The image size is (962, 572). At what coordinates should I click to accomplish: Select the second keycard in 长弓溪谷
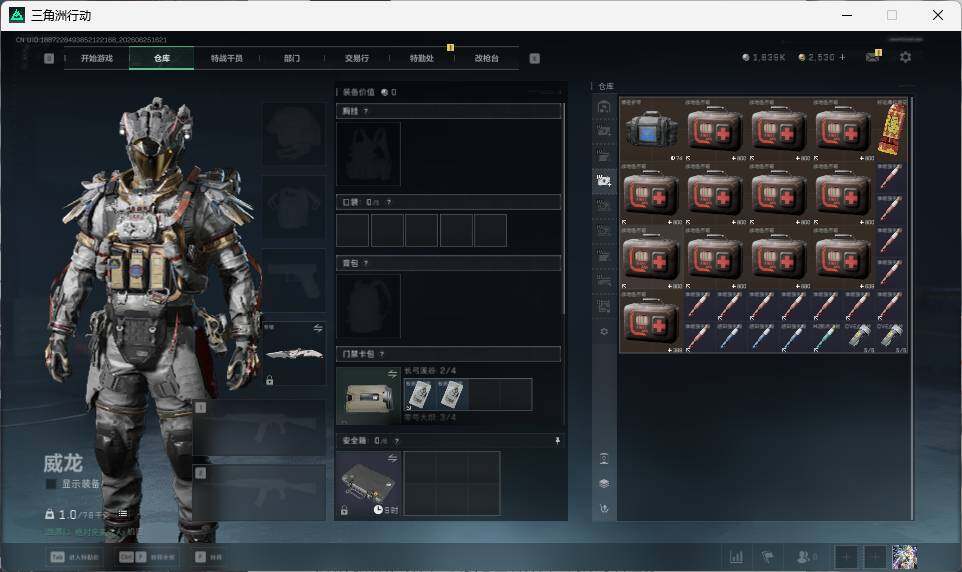tap(452, 394)
